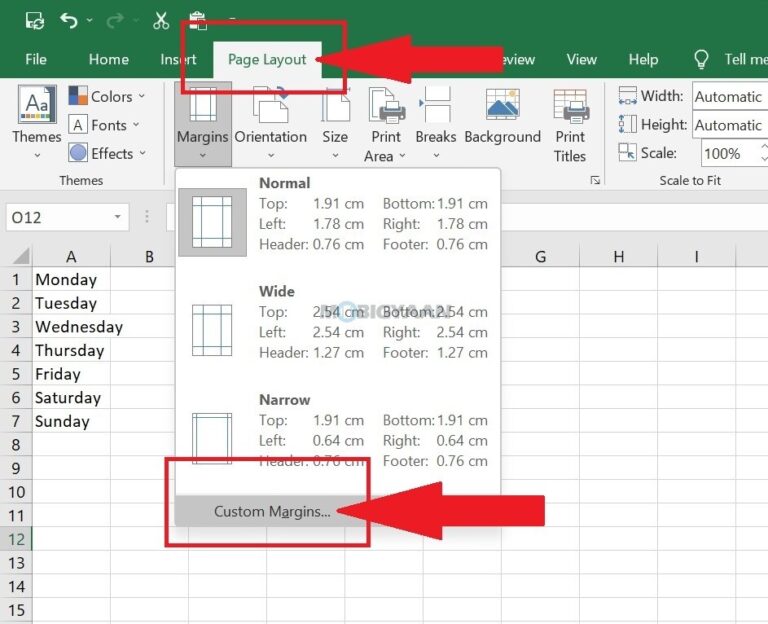The width and height of the screenshot is (768, 624).
Task: Open the Breaks menu
Action: pyautogui.click(x=436, y=123)
